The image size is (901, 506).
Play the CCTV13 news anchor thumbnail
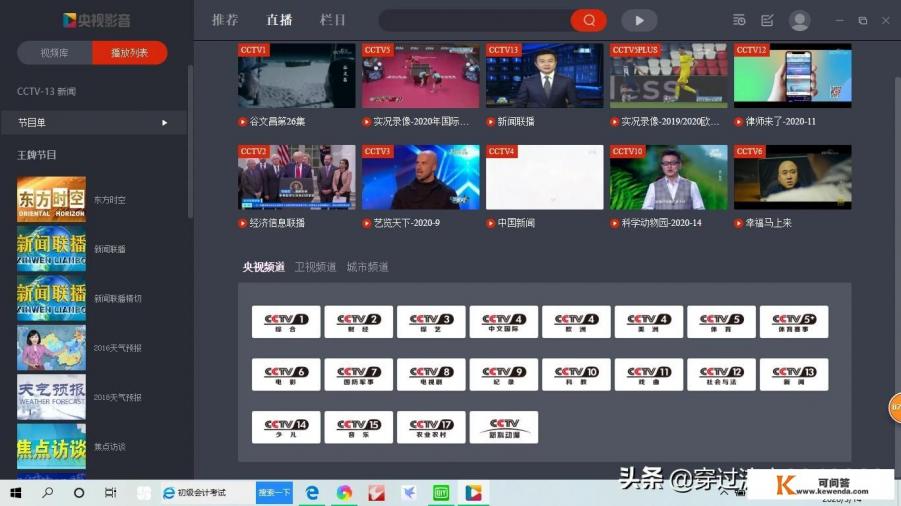[x=545, y=75]
